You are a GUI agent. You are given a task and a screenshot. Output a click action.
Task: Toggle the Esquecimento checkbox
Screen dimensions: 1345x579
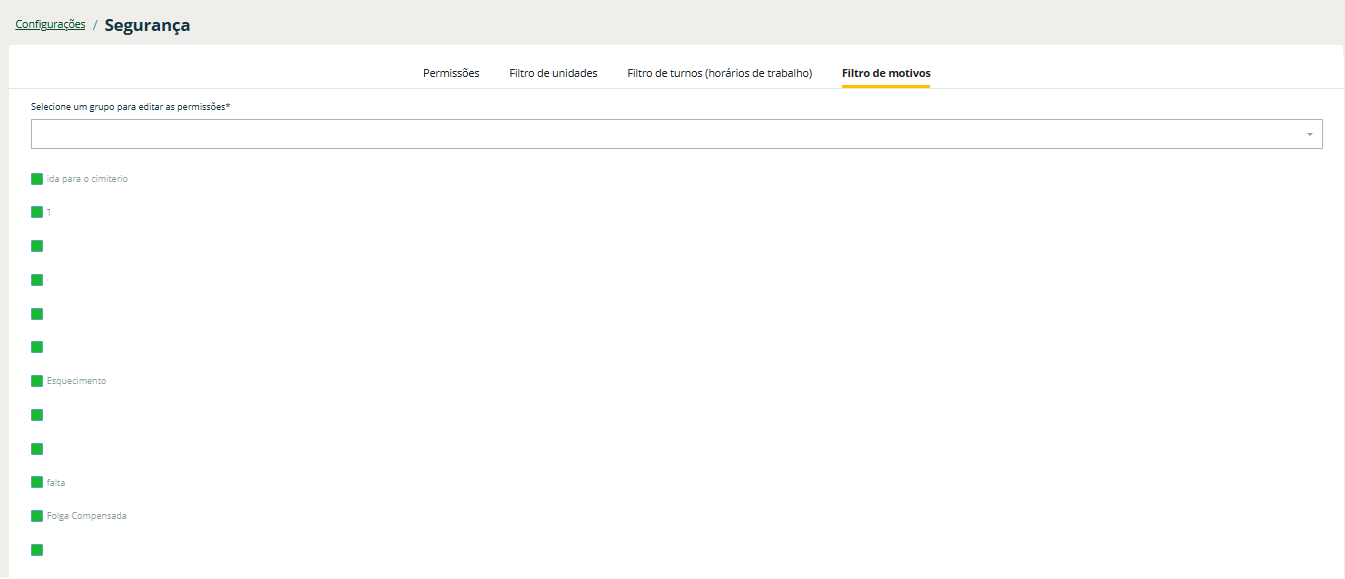click(x=37, y=381)
